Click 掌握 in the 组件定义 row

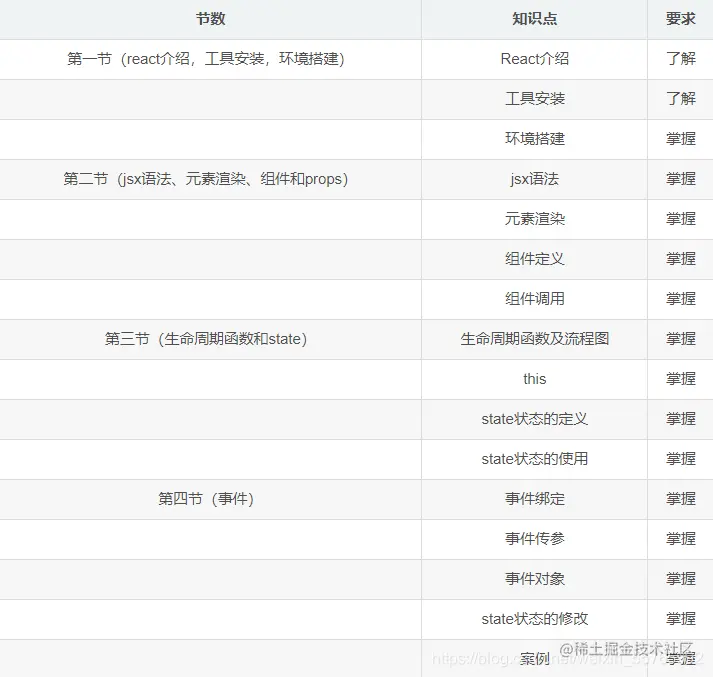680,259
